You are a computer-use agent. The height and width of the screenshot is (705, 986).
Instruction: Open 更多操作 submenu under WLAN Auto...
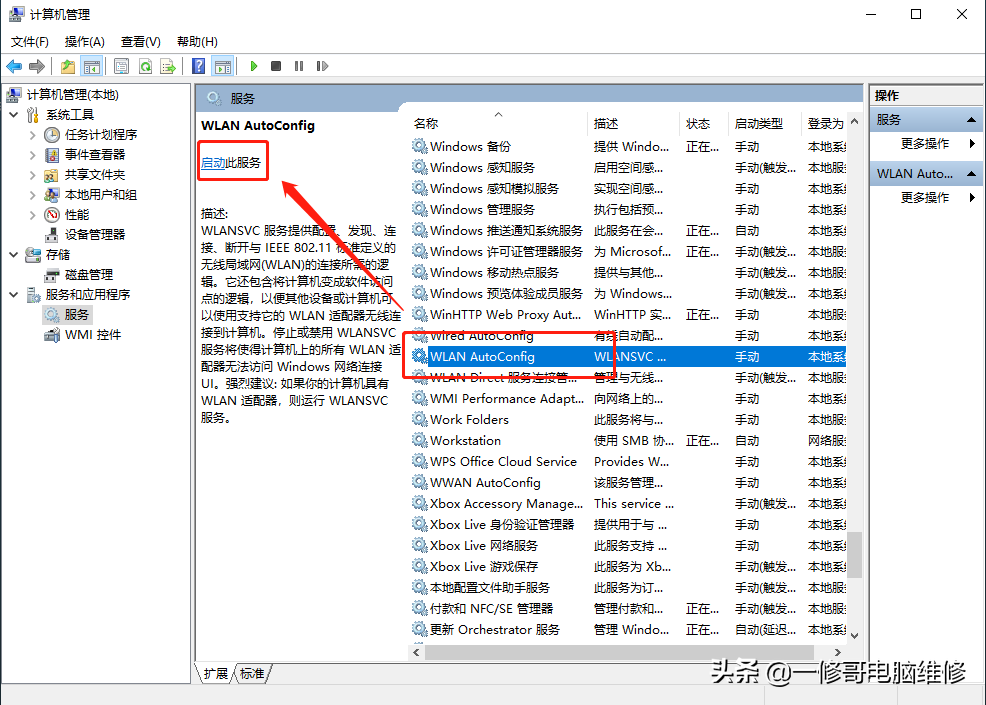point(925,197)
